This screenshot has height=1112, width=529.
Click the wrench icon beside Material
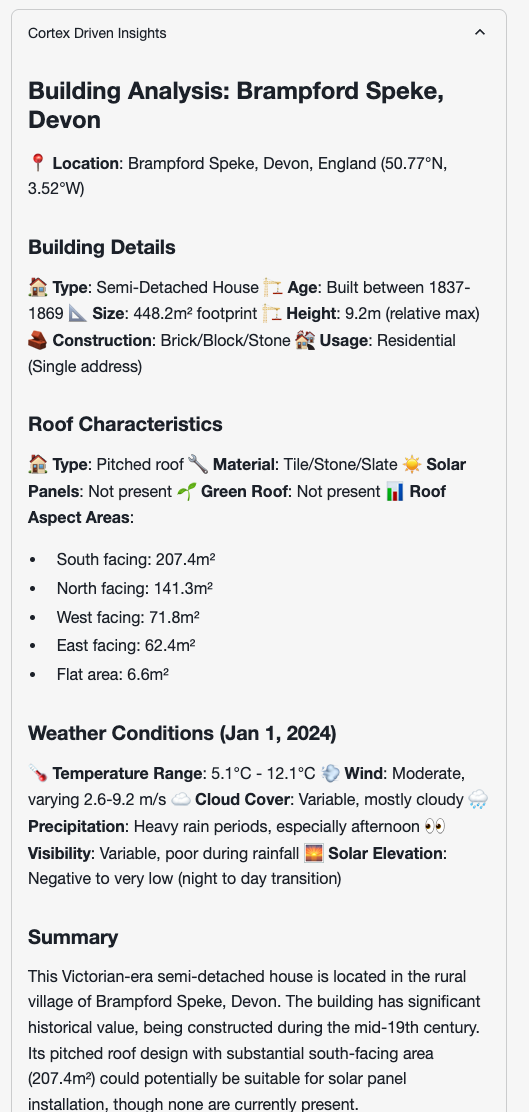(x=199, y=465)
